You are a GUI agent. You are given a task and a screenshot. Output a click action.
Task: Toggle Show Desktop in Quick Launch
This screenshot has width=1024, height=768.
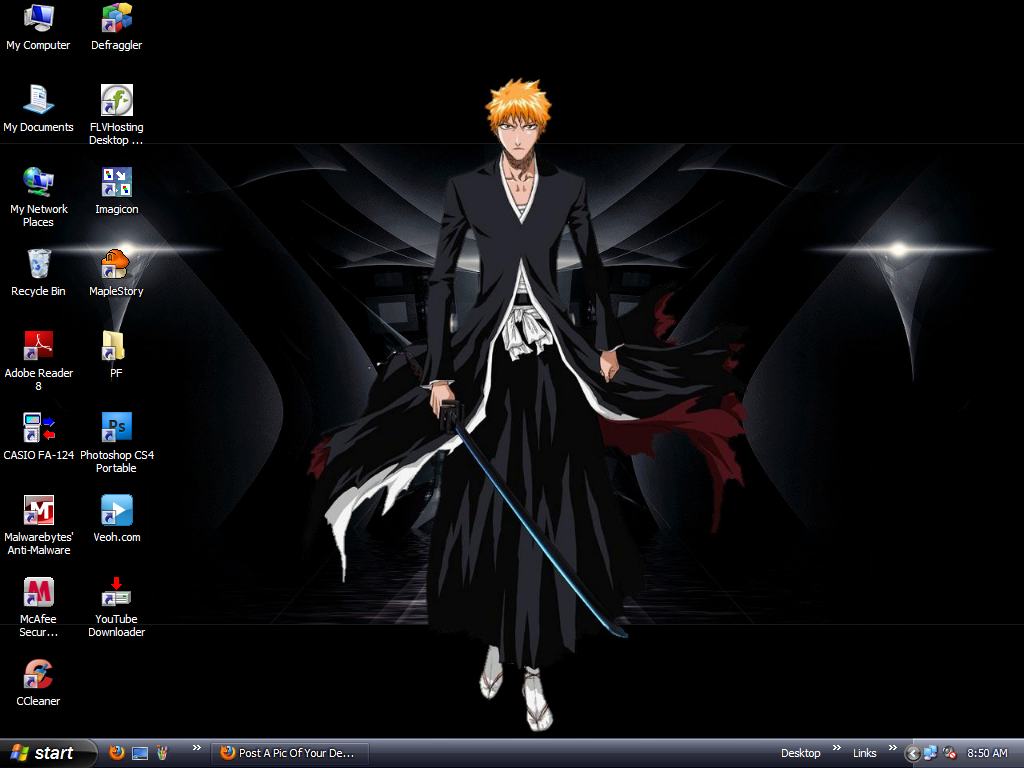click(x=140, y=752)
